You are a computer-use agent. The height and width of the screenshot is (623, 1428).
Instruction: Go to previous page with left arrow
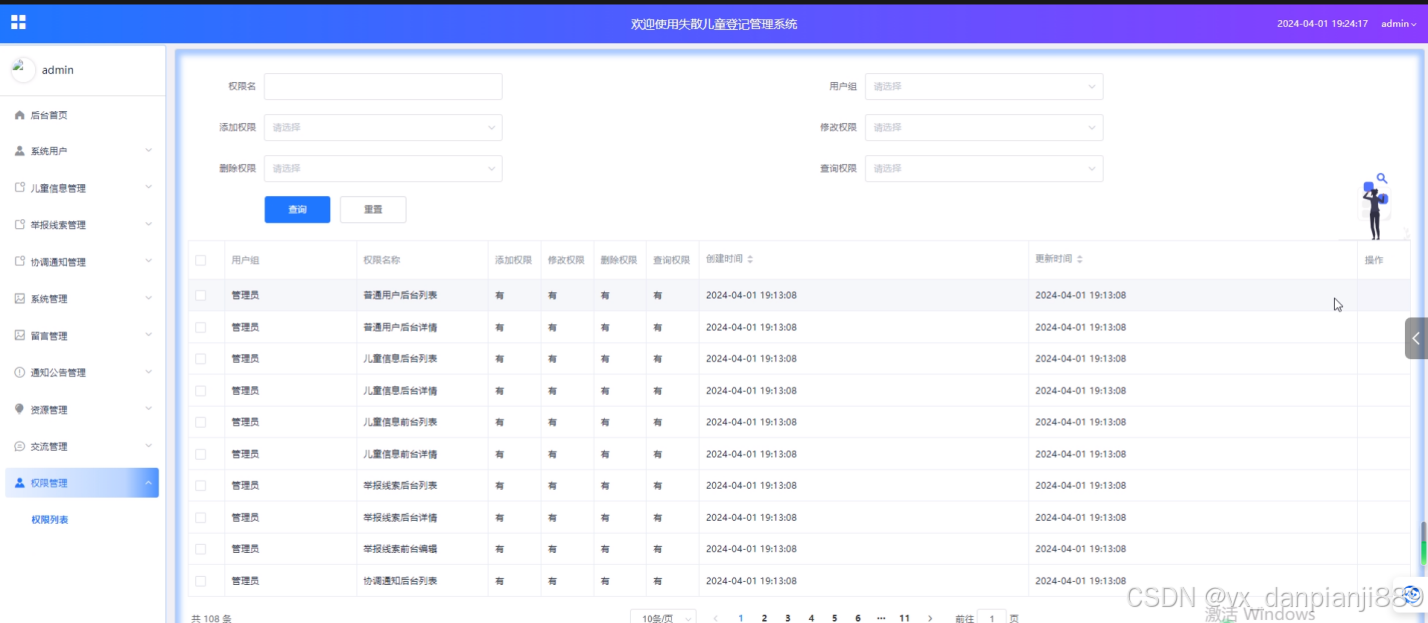point(716,619)
